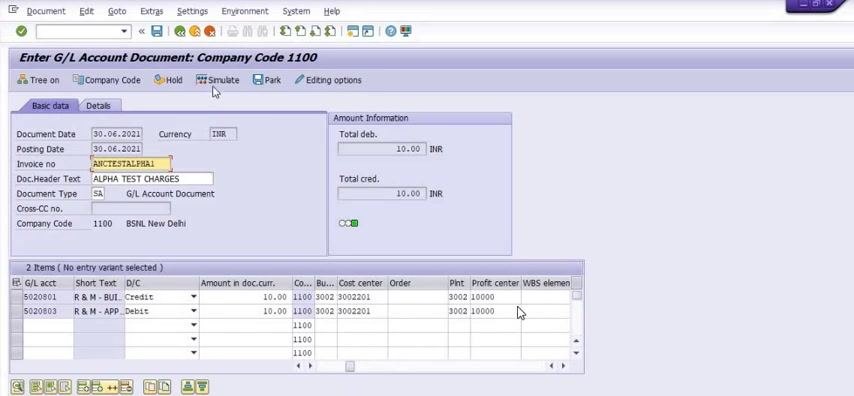Select row marker for account 5020801

16,297
